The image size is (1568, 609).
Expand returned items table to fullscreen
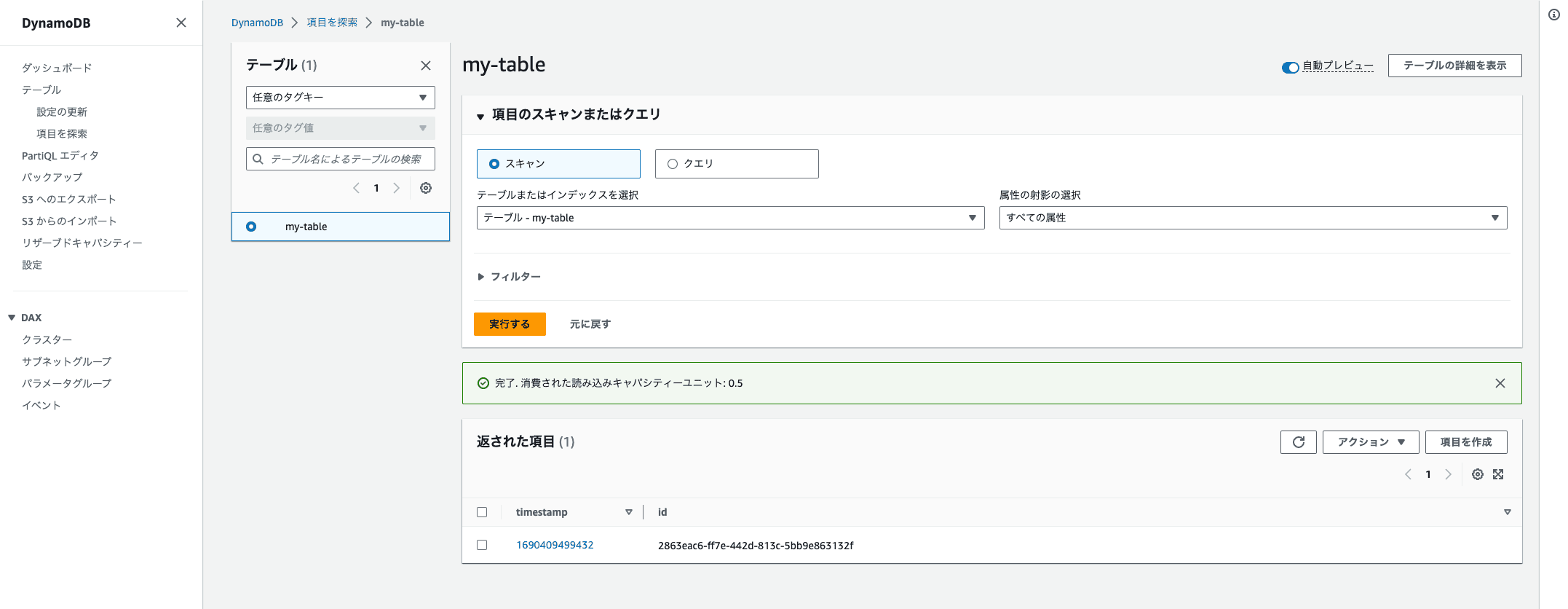point(1498,474)
